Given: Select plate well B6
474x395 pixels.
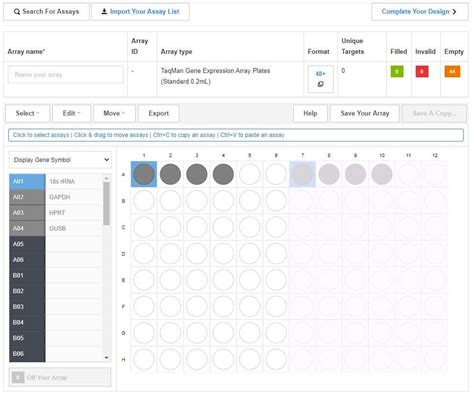Looking at the screenshot, I should (276, 201).
